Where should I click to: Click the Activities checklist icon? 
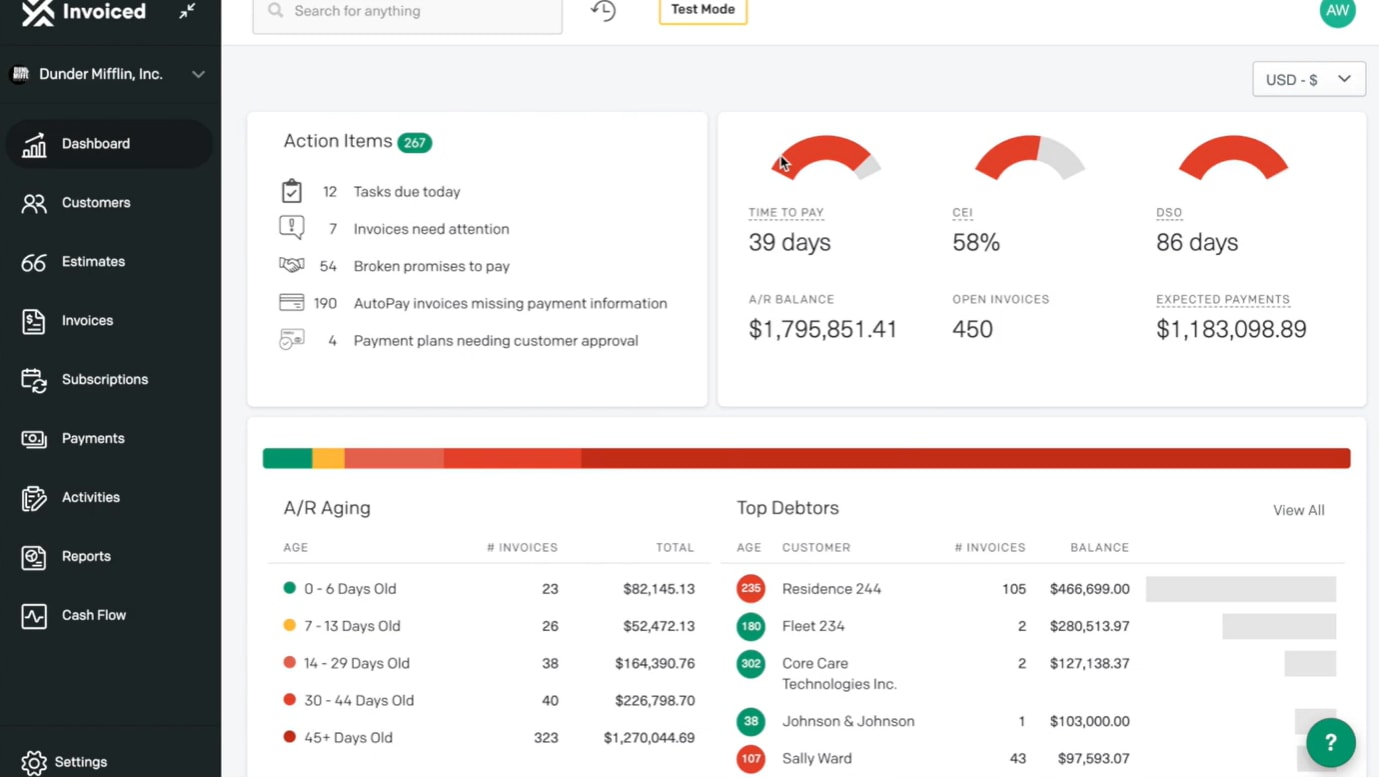34,498
